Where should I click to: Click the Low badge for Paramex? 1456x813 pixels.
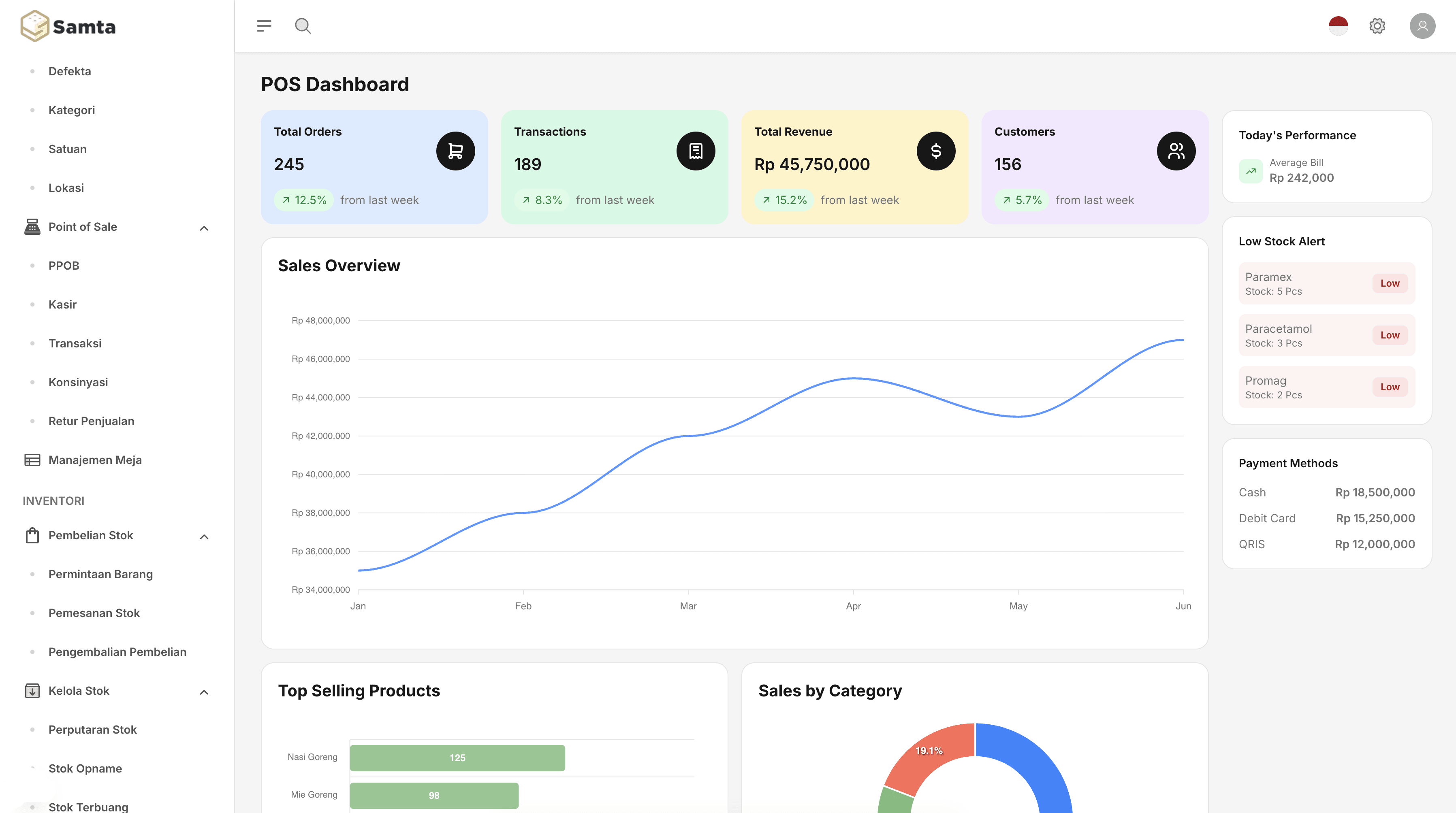pyautogui.click(x=1390, y=283)
